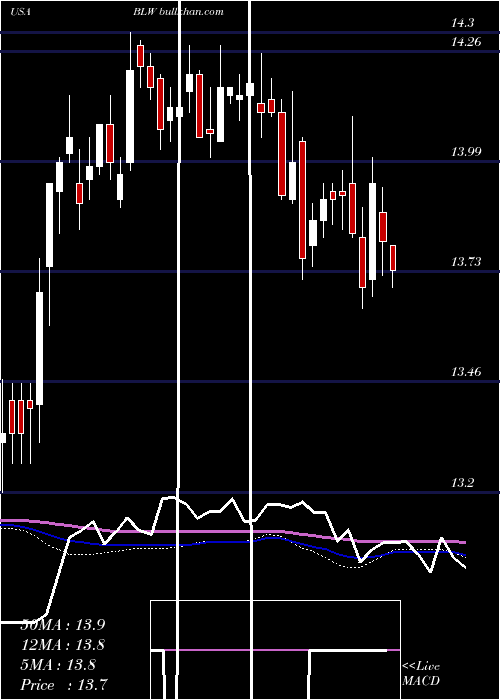Select the 14.26 price level label
Image resolution: width=500 pixels, height=700 pixels.
(466, 42)
